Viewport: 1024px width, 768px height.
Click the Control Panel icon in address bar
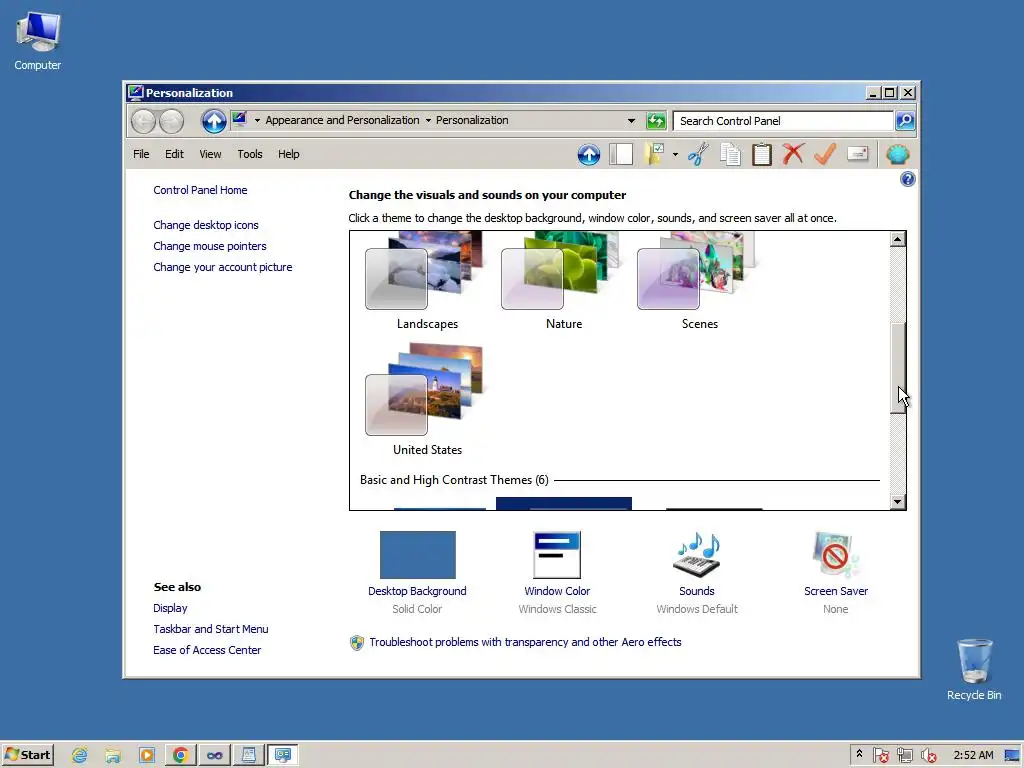pos(239,120)
